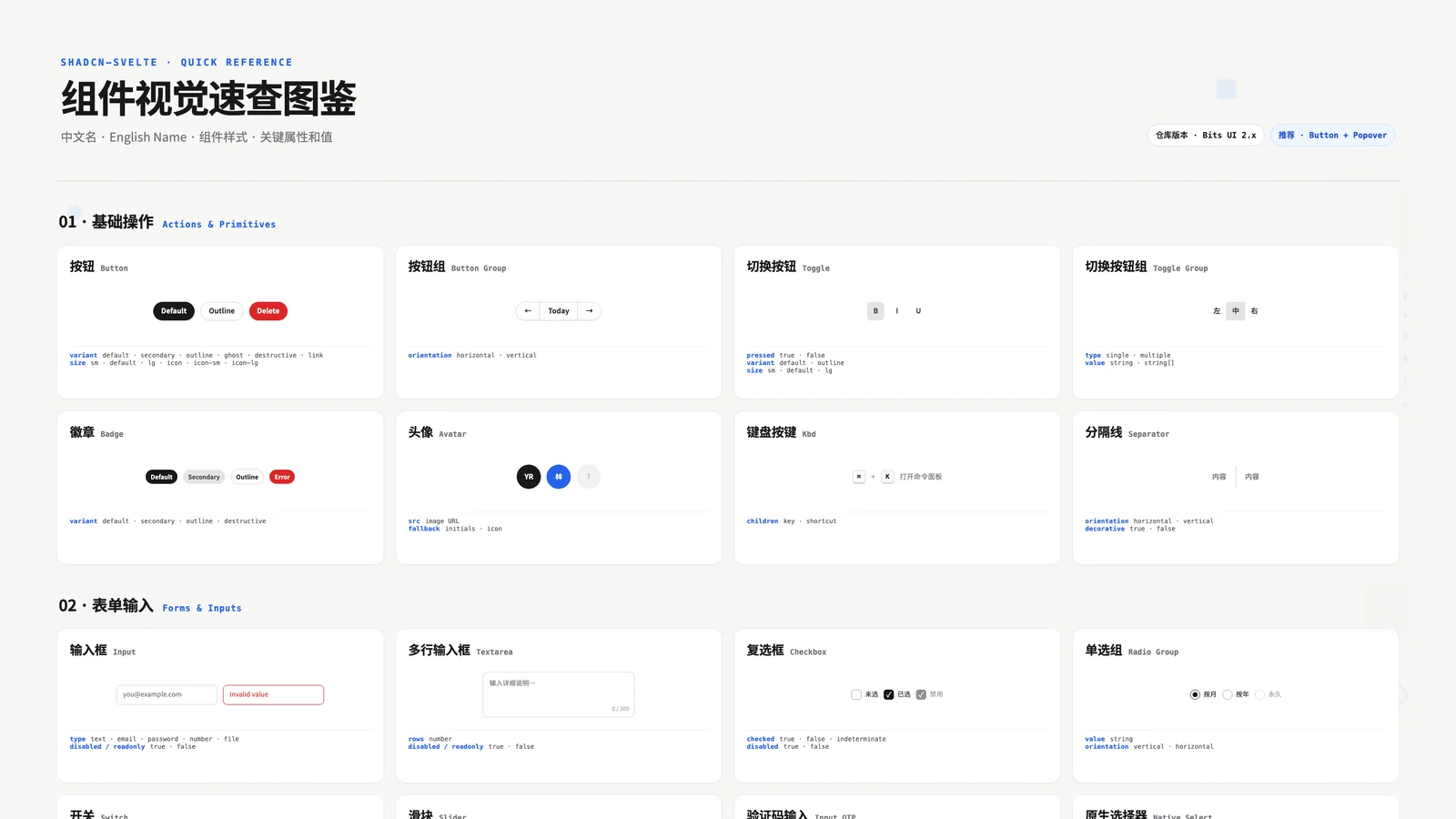Click the SHADCN-SVELTE · QUICK REFERENCE text
Screen dimensions: 1456x819
[x=177, y=63]
